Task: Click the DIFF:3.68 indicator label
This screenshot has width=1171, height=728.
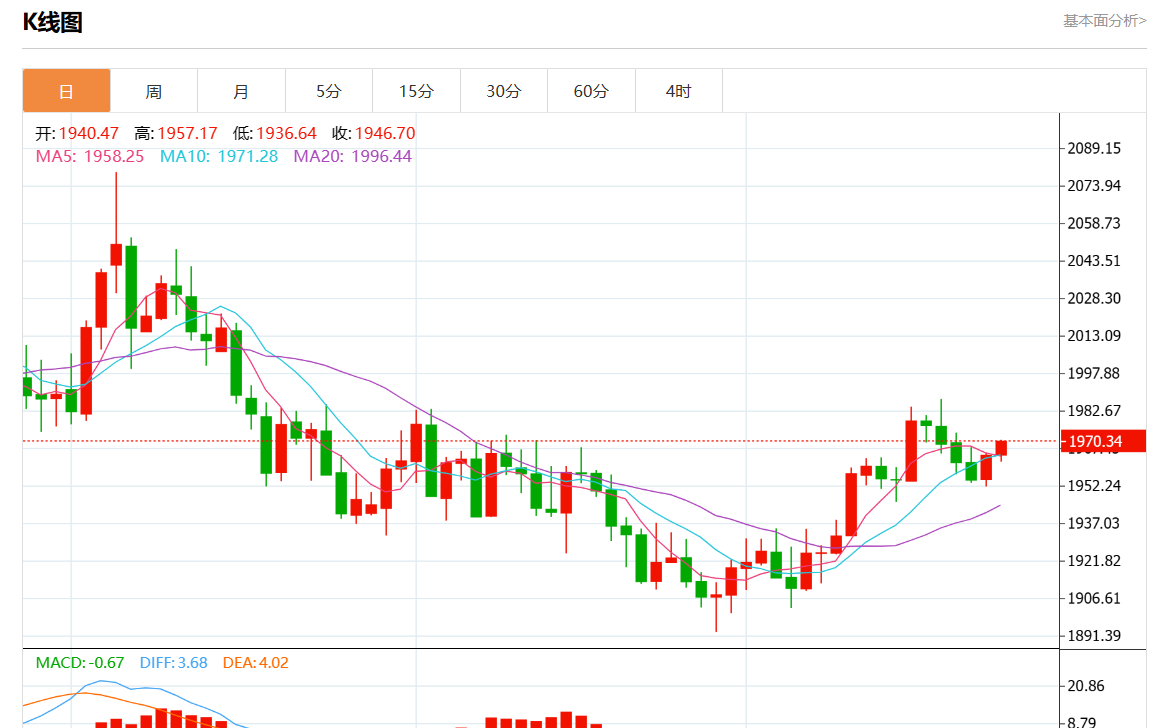Action: [x=173, y=663]
